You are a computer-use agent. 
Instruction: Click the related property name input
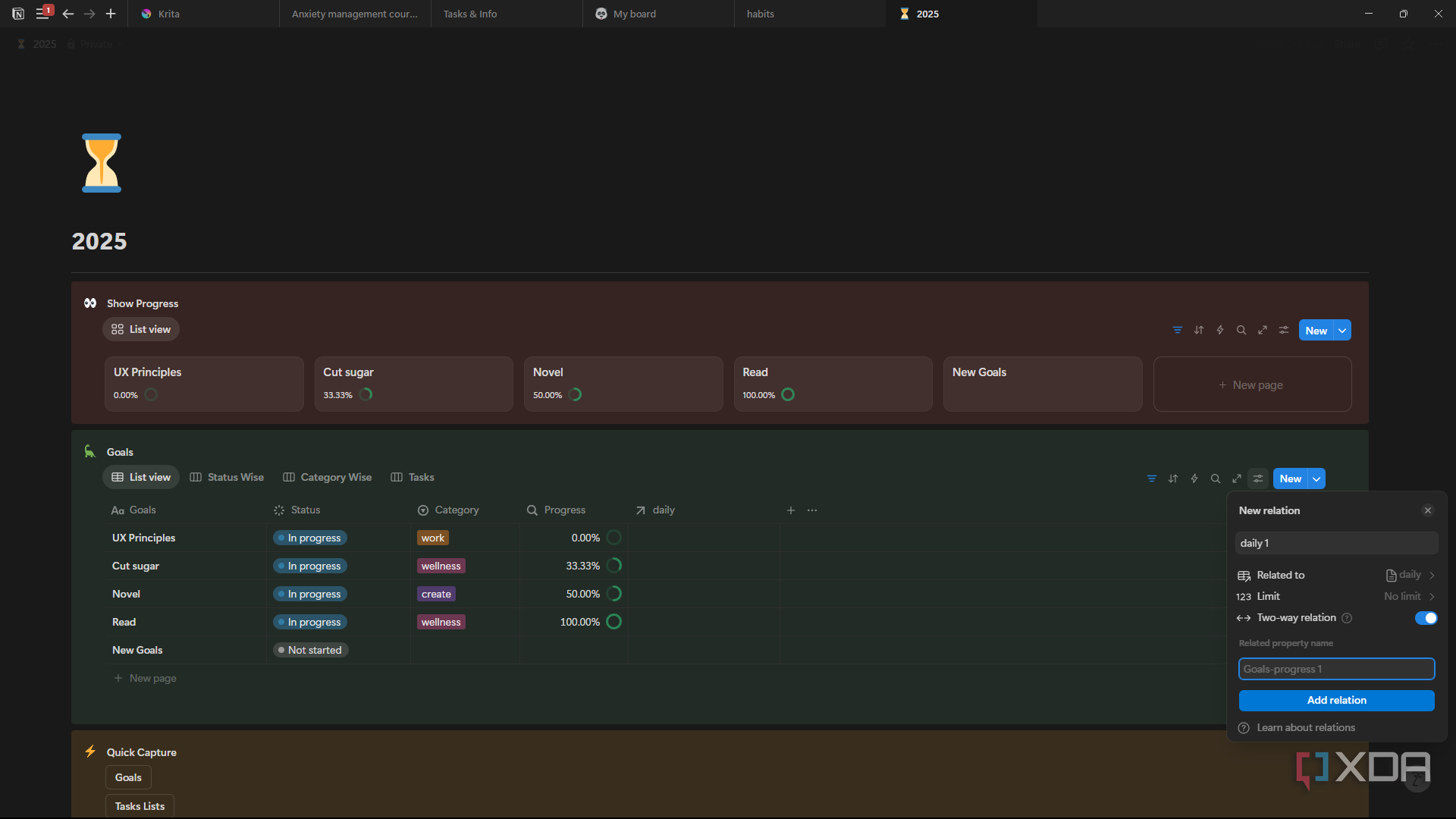pos(1336,669)
